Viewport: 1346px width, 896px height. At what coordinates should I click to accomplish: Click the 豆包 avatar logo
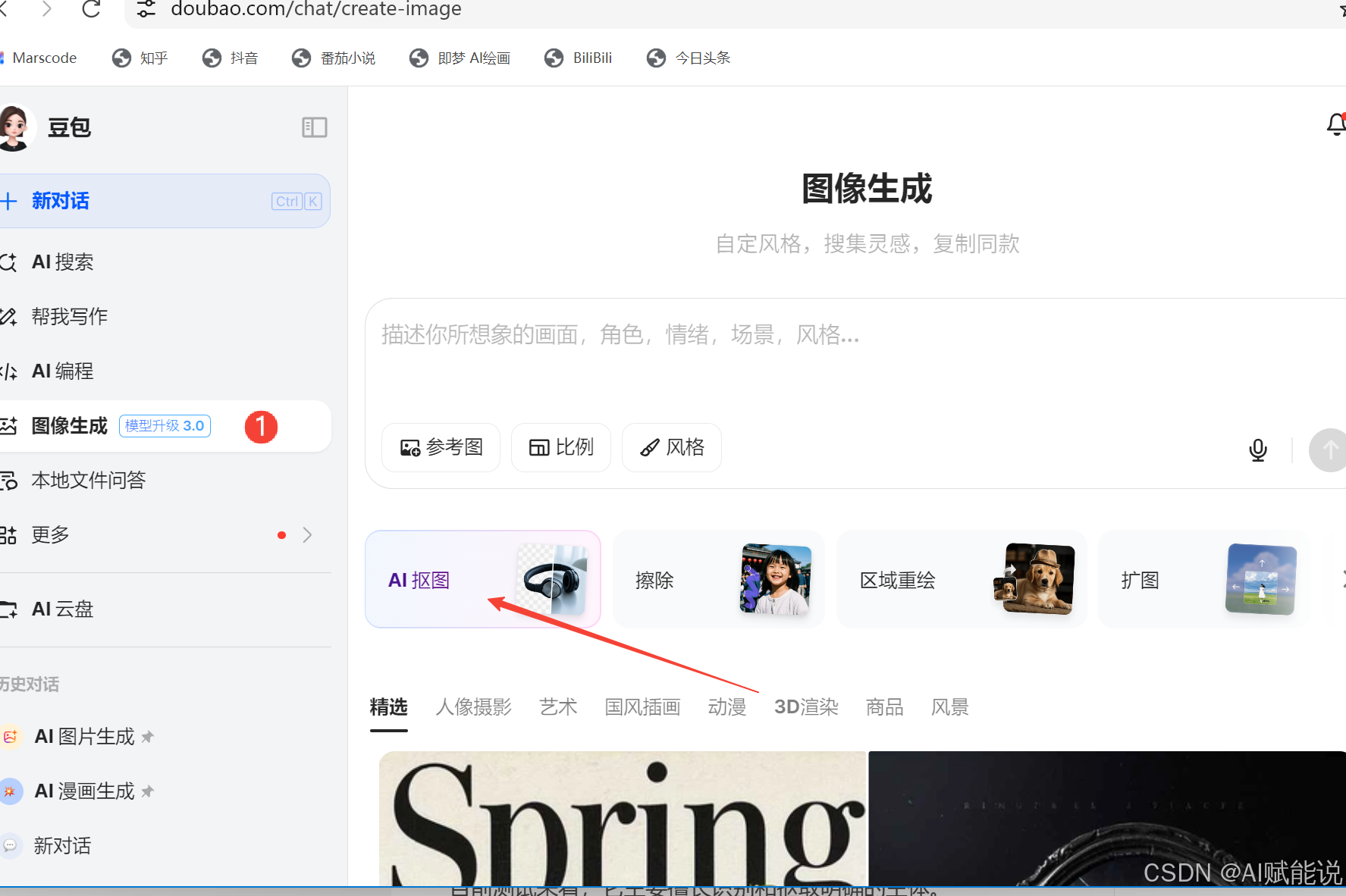click(15, 127)
